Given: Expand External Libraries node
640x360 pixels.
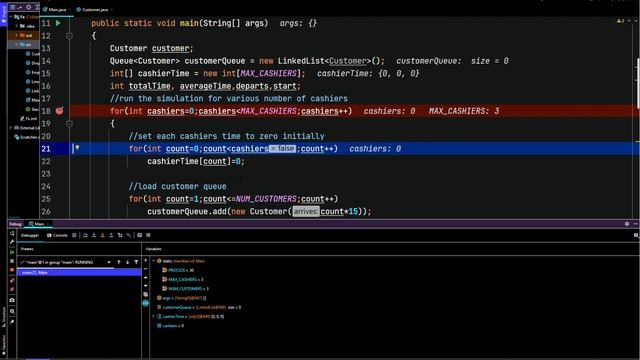Looking at the screenshot, I should [11, 128].
